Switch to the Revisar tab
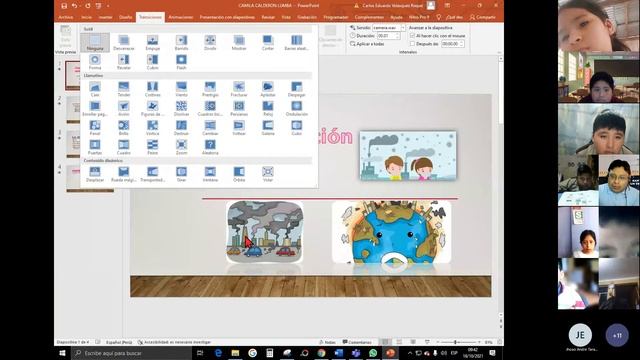Image resolution: width=640 pixels, height=360 pixels. point(268,17)
